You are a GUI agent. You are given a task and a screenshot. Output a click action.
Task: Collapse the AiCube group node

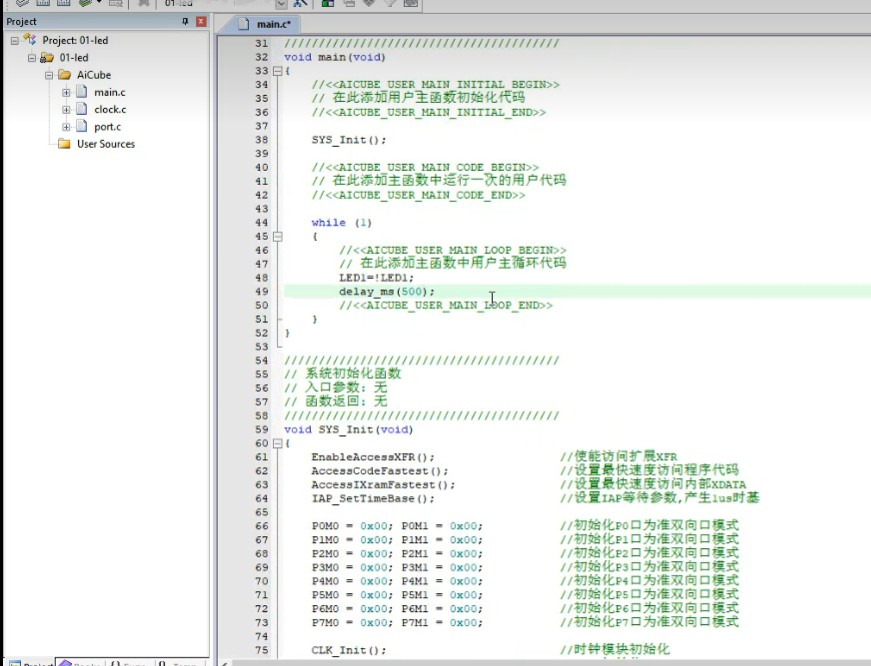(x=49, y=75)
